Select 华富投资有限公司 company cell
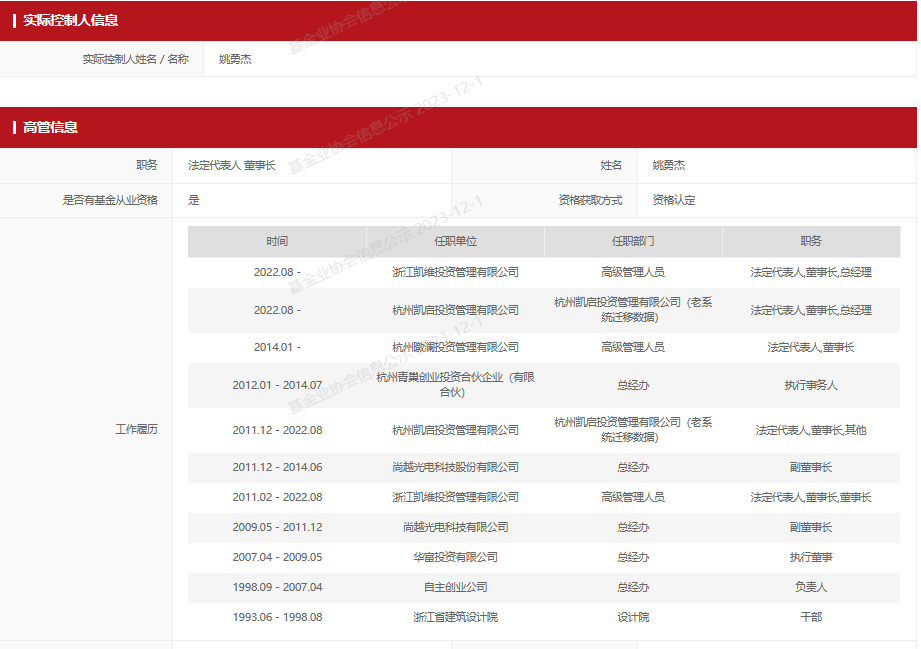 pos(455,557)
